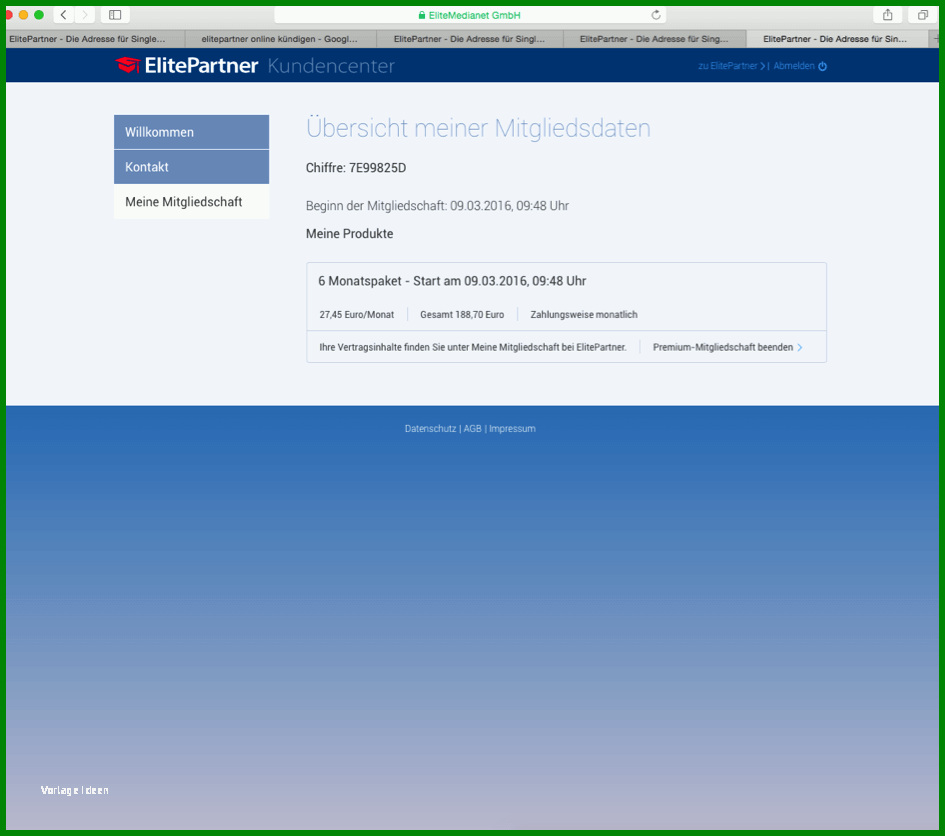Click the EliteMedianet GmbH address bar
The width and height of the screenshot is (945, 836).
click(x=470, y=15)
